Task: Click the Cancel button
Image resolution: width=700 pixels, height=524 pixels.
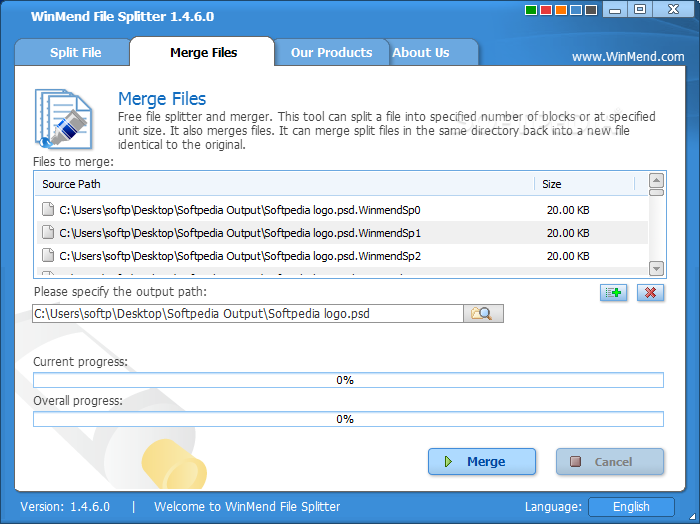Action: 610,462
